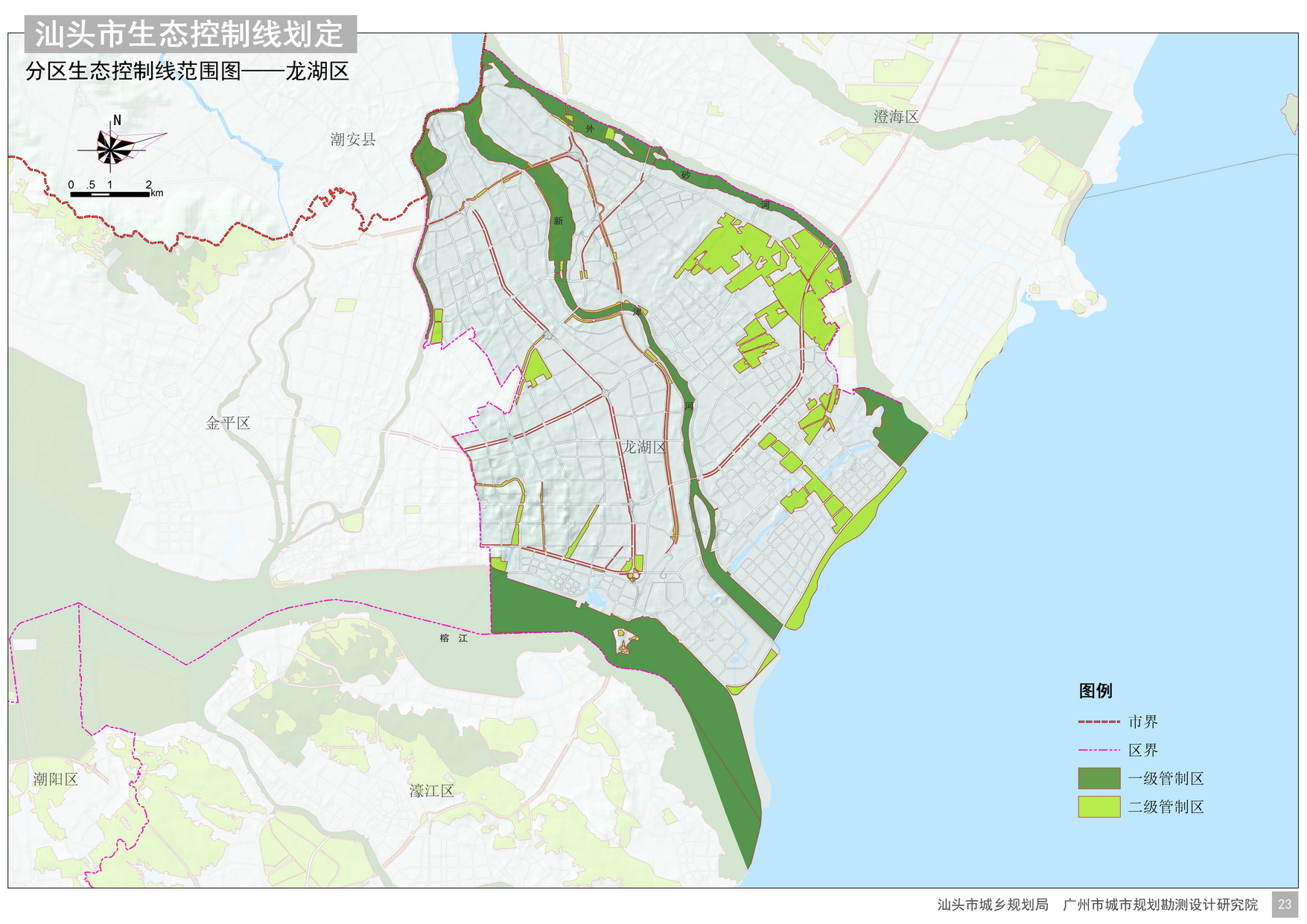Image resolution: width=1307 pixels, height=924 pixels.
Task: Click the 汕头市城乡规划局 footer text
Action: (992, 905)
